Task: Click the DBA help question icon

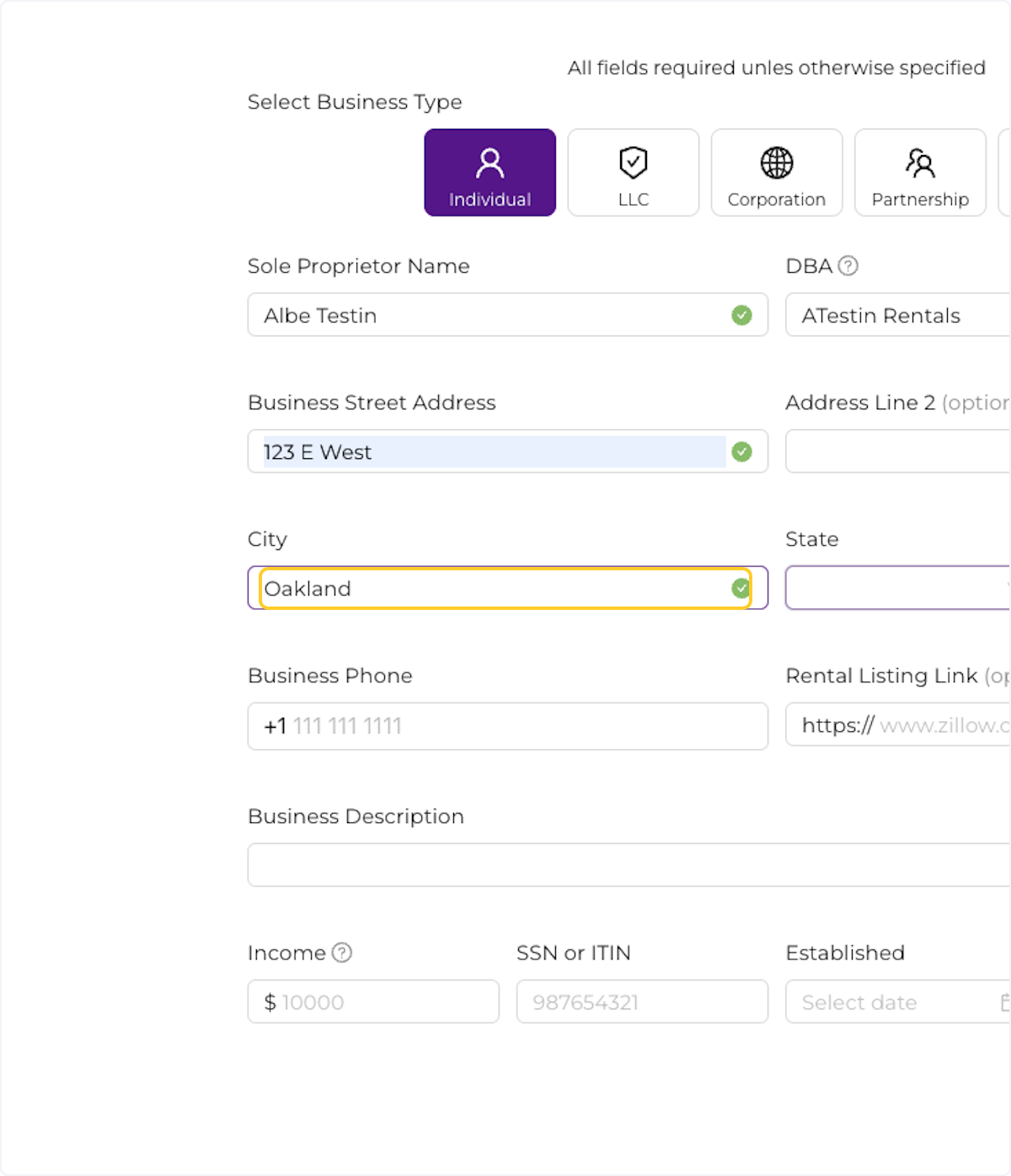Action: pyautogui.click(x=848, y=266)
